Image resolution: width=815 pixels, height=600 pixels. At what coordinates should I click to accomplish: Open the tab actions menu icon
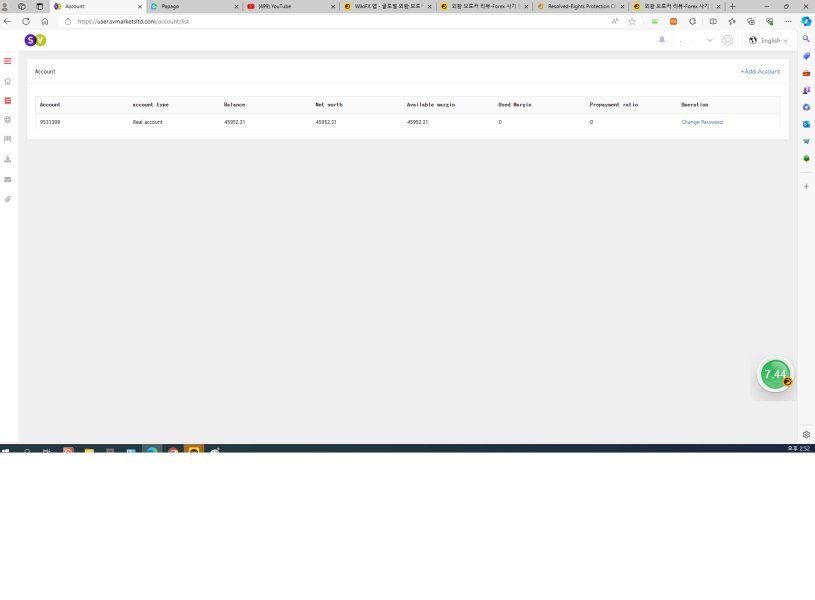click(x=40, y=6)
